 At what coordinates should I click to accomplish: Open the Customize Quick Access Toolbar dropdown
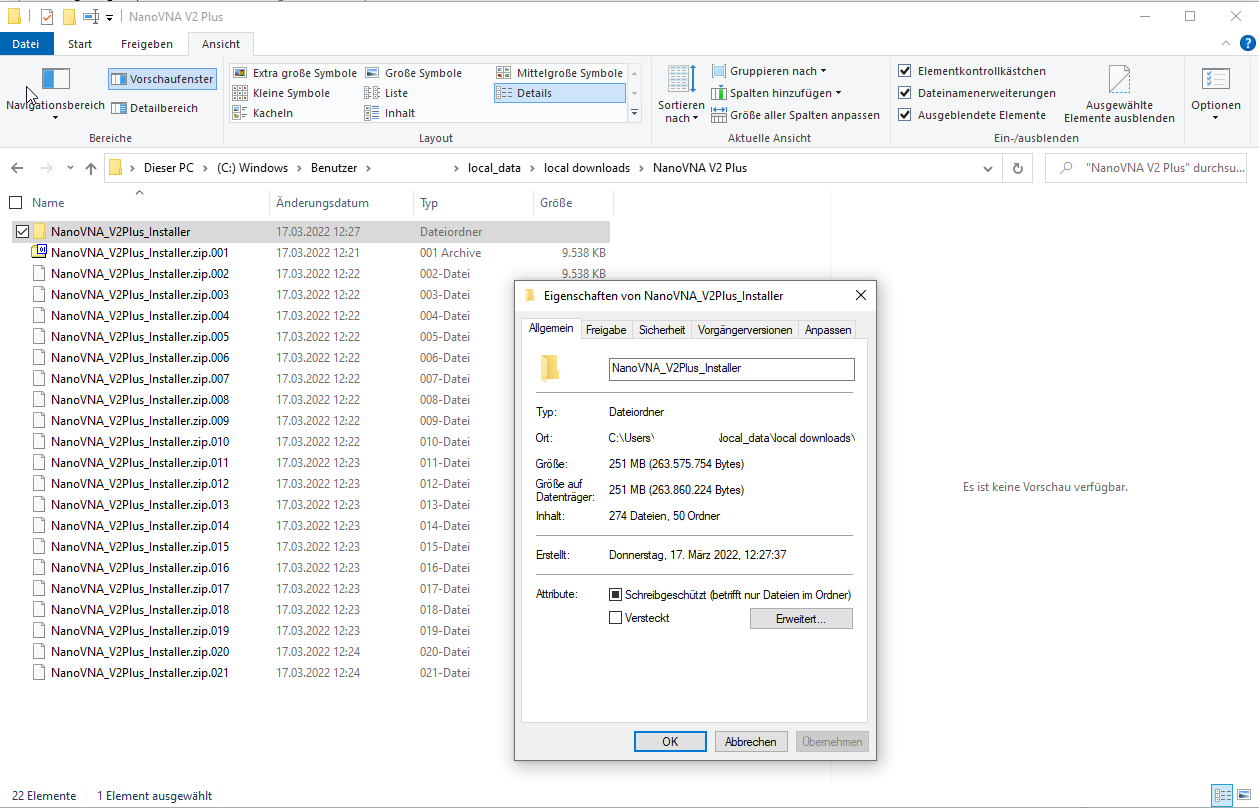[x=109, y=17]
